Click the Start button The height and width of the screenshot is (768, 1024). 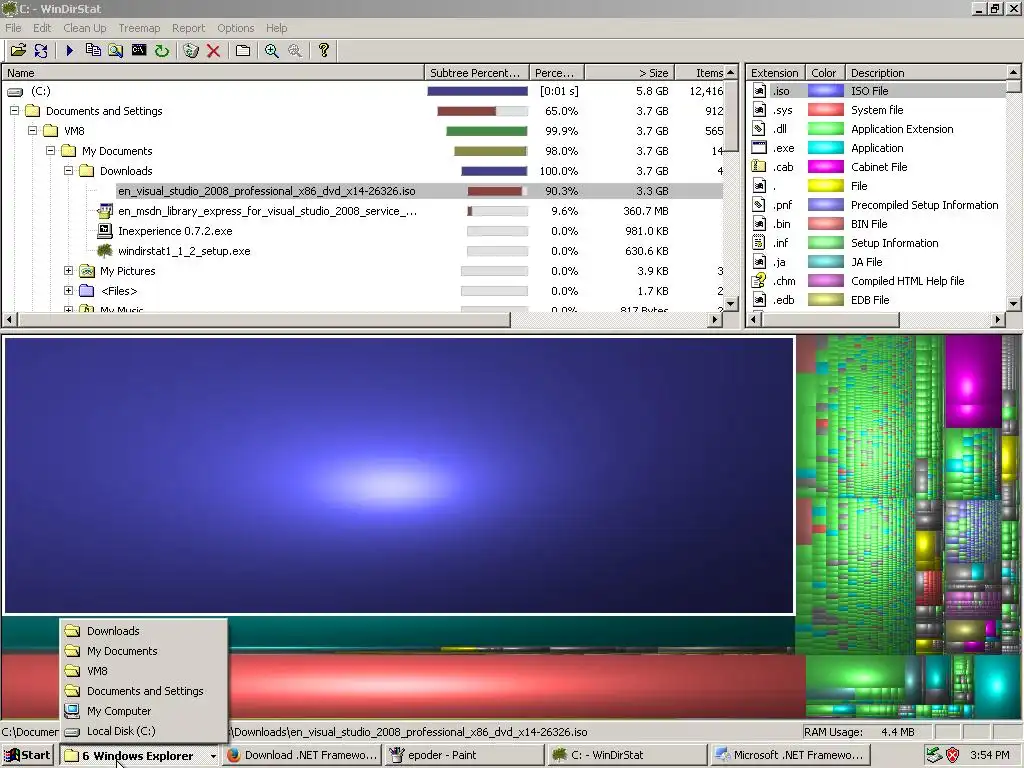point(27,756)
